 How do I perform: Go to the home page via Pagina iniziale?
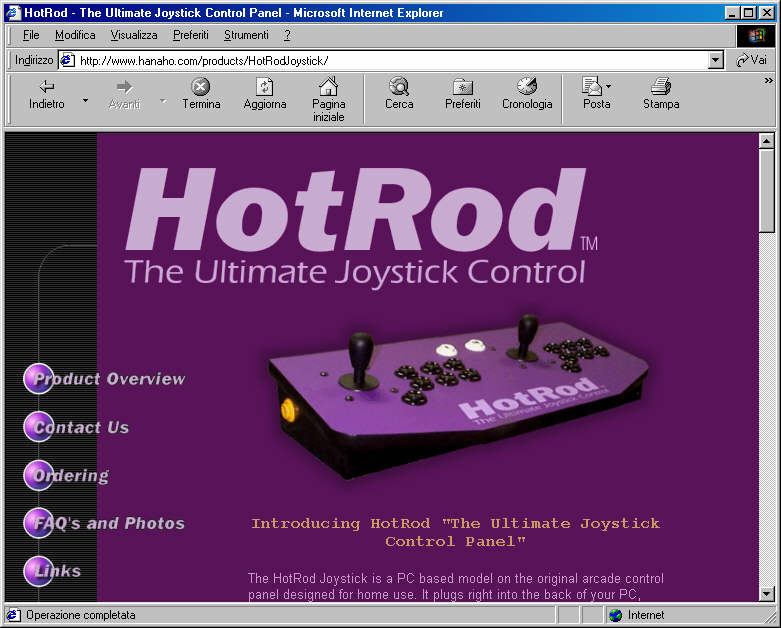[x=328, y=100]
